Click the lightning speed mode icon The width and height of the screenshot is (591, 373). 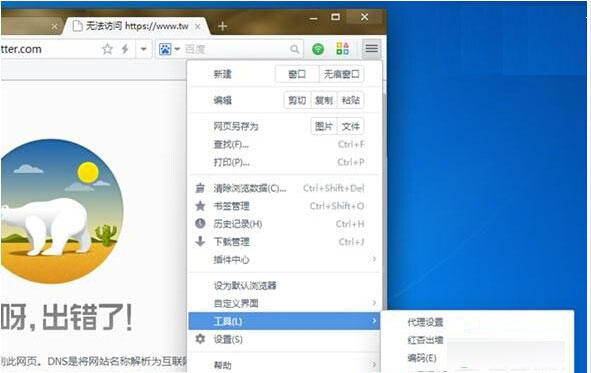coord(125,49)
